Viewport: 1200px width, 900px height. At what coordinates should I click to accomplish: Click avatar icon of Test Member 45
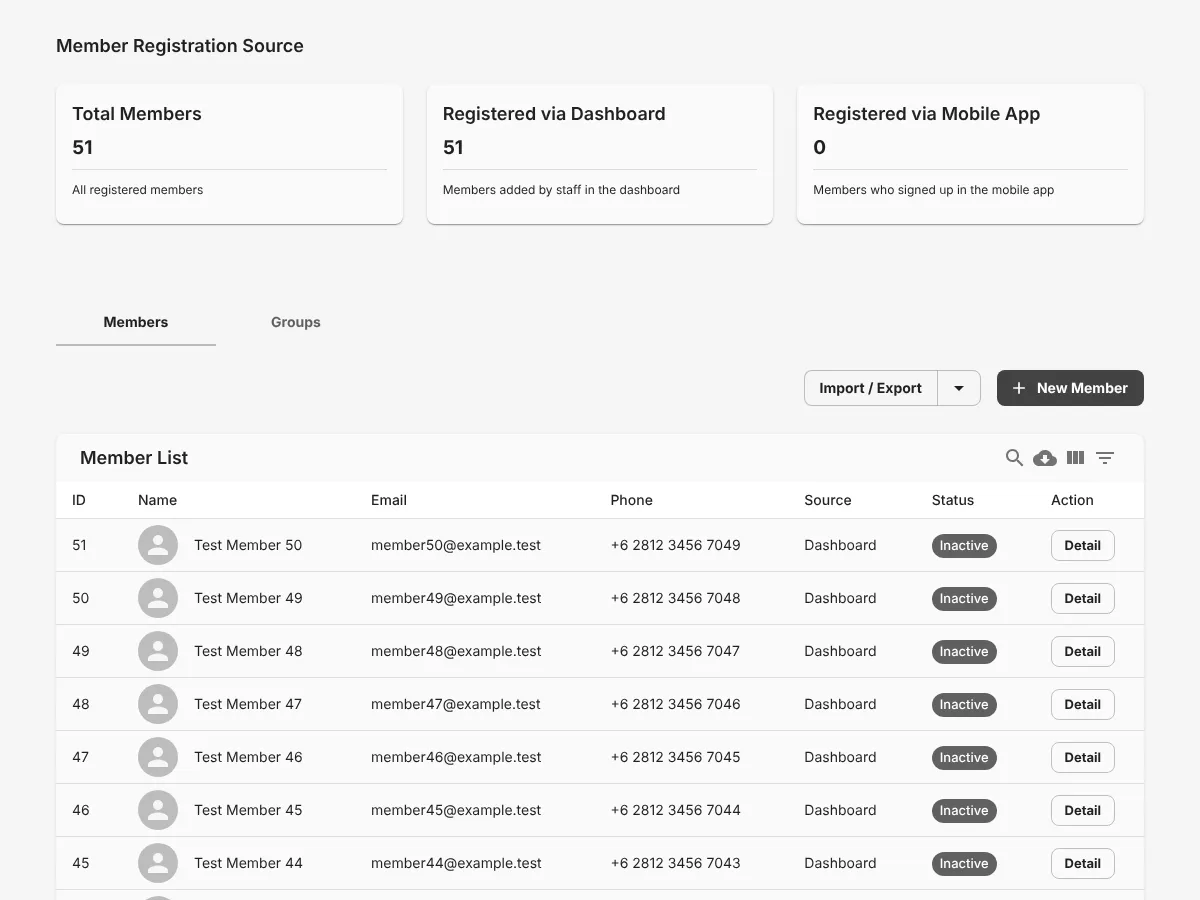(158, 810)
